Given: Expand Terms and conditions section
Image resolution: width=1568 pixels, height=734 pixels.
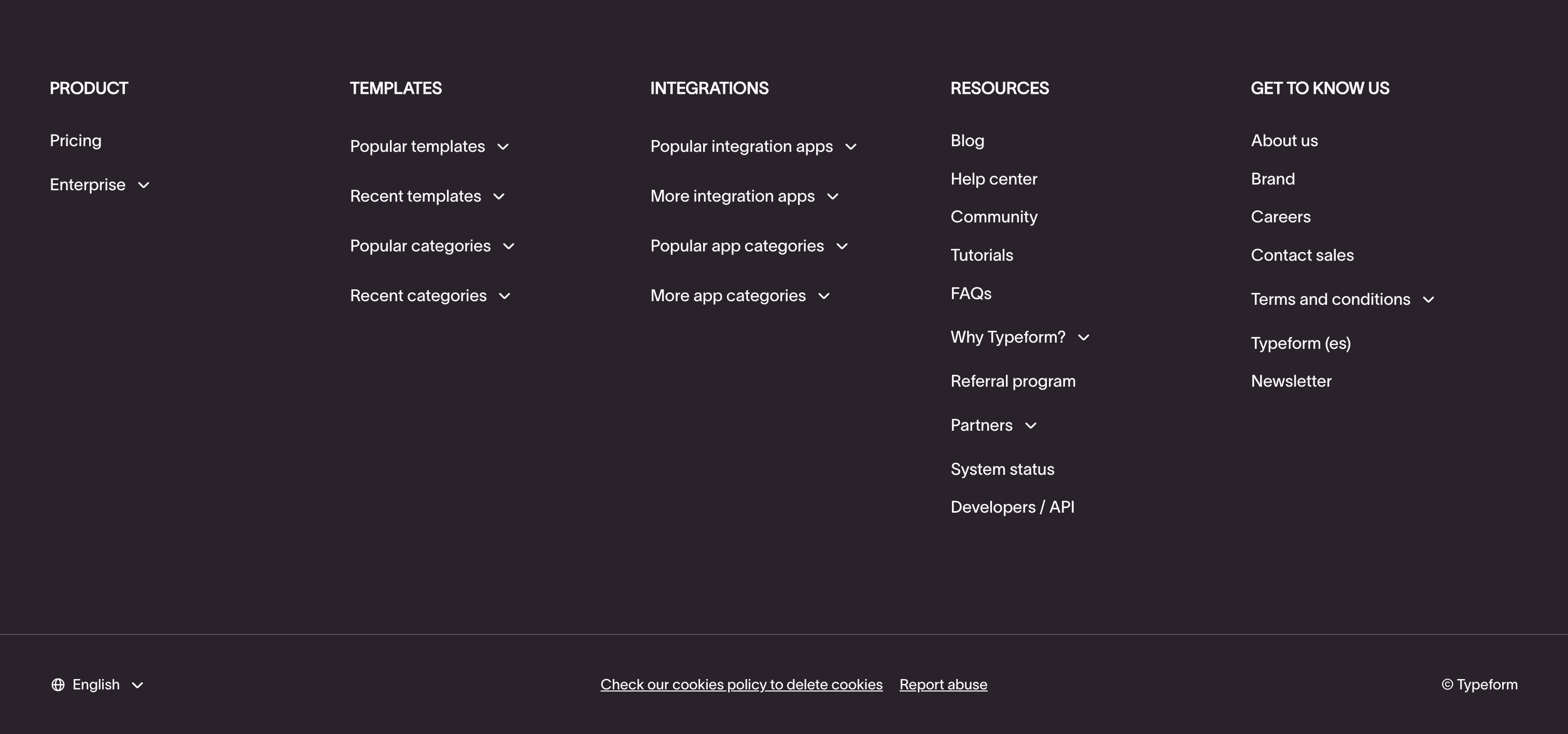Looking at the screenshot, I should pyautogui.click(x=1428, y=300).
